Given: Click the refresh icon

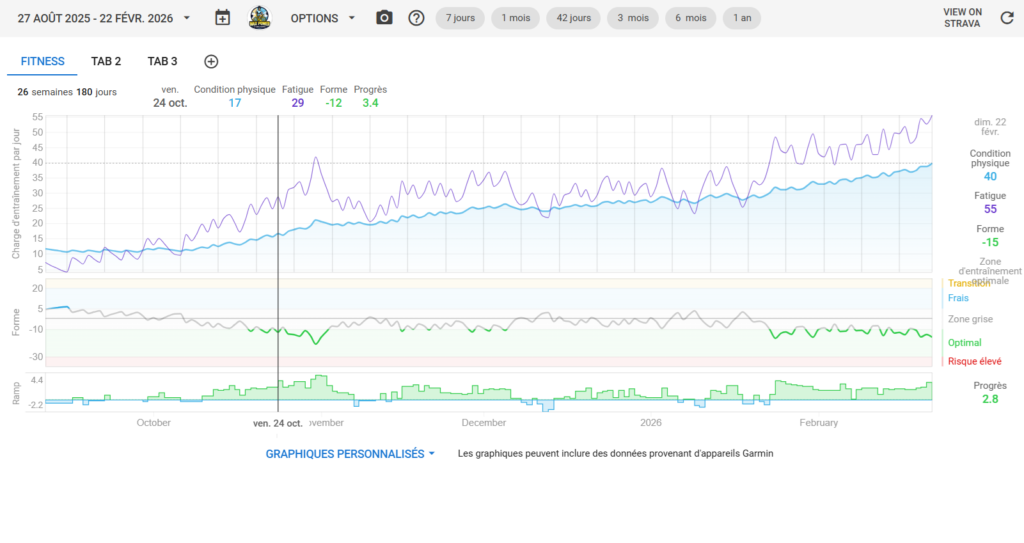Looking at the screenshot, I should 1007,18.
